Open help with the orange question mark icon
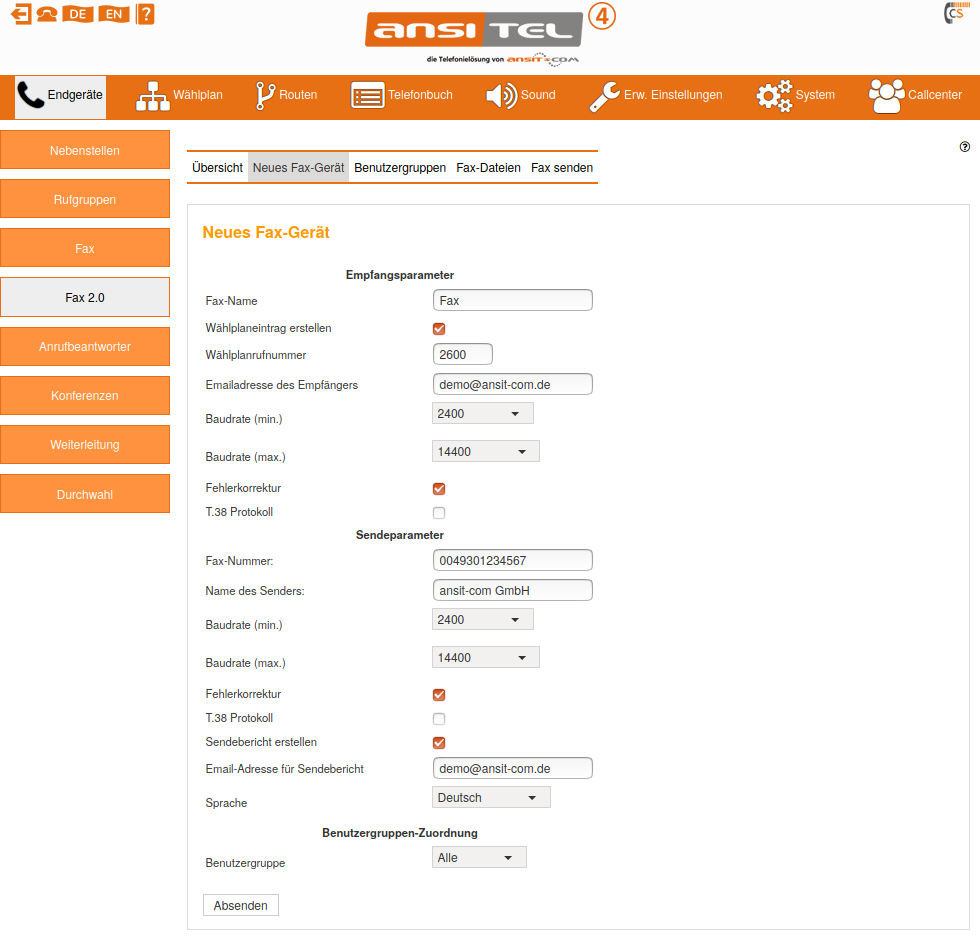Viewport: 980px width, 945px height. (145, 14)
